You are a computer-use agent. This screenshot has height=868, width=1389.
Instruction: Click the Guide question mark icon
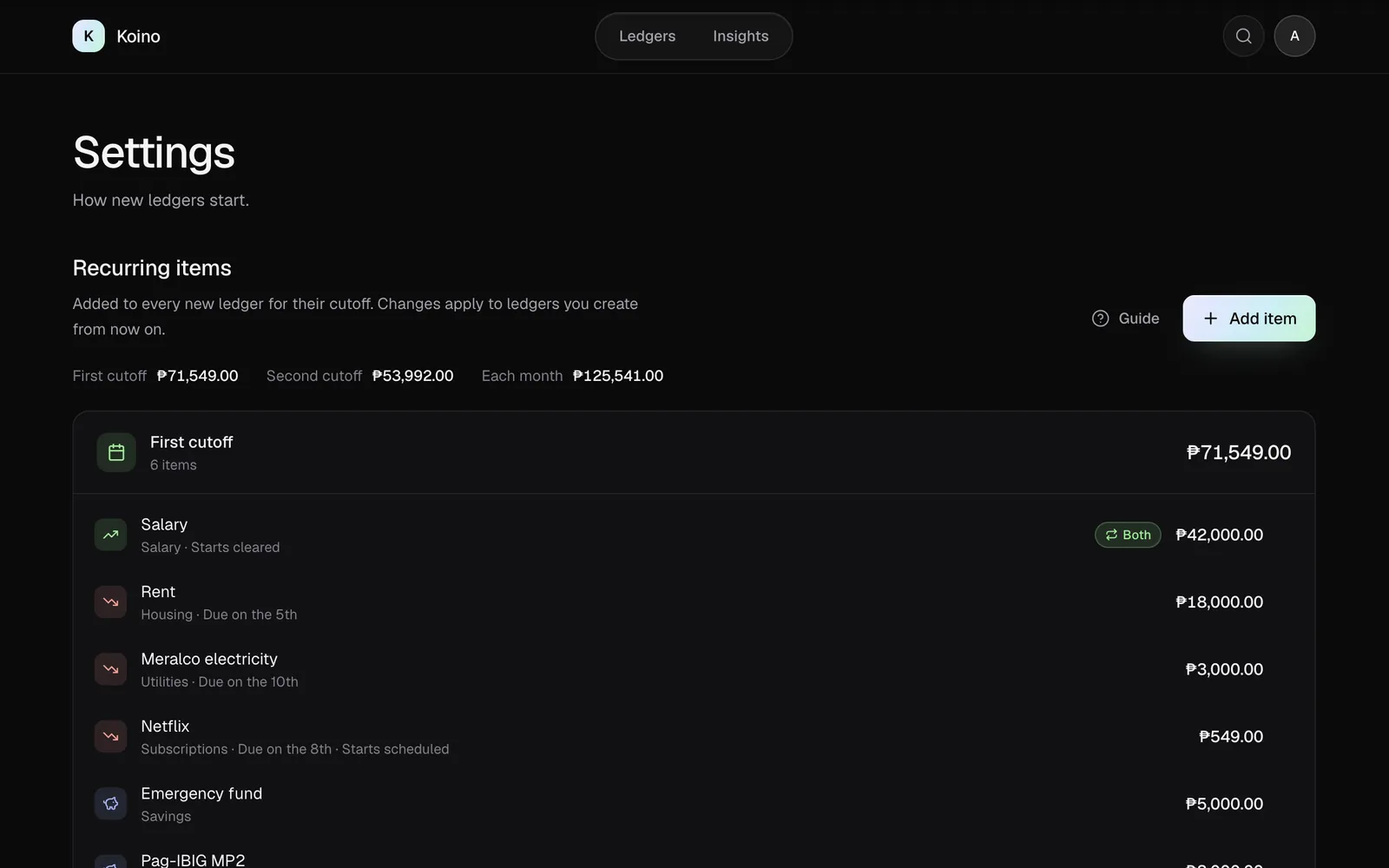pyautogui.click(x=1100, y=319)
